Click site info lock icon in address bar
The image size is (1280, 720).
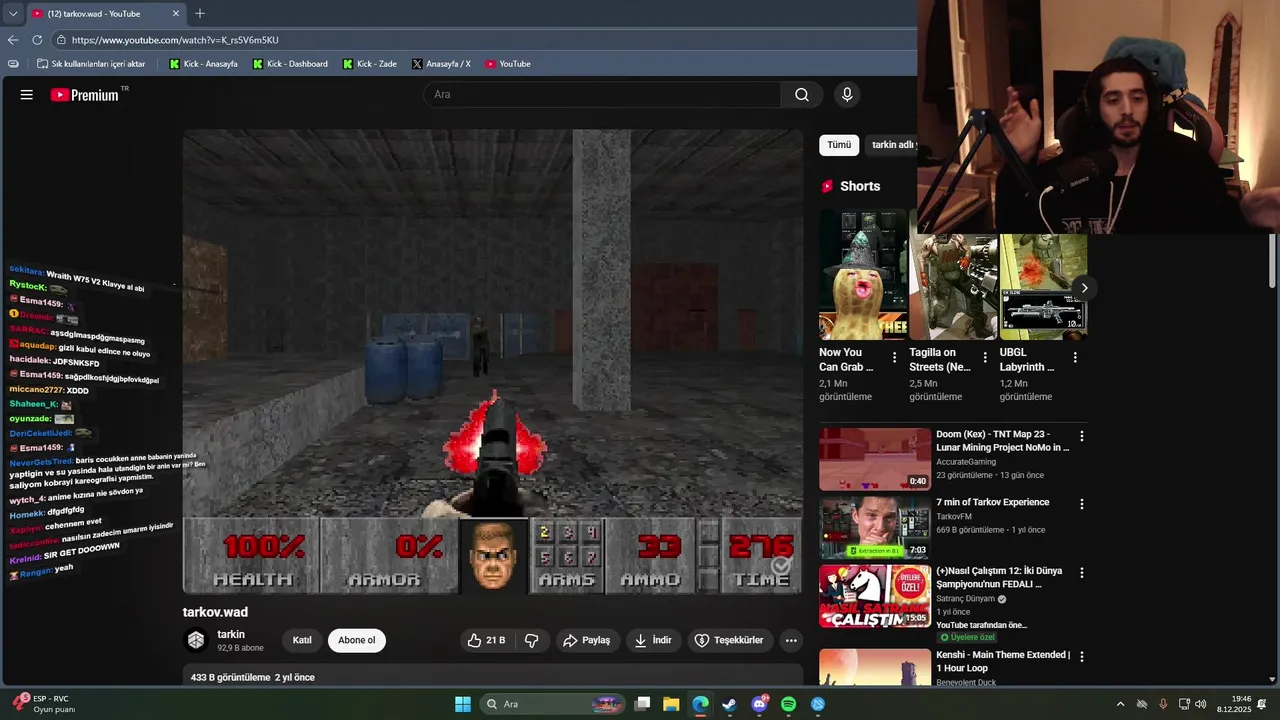61,40
